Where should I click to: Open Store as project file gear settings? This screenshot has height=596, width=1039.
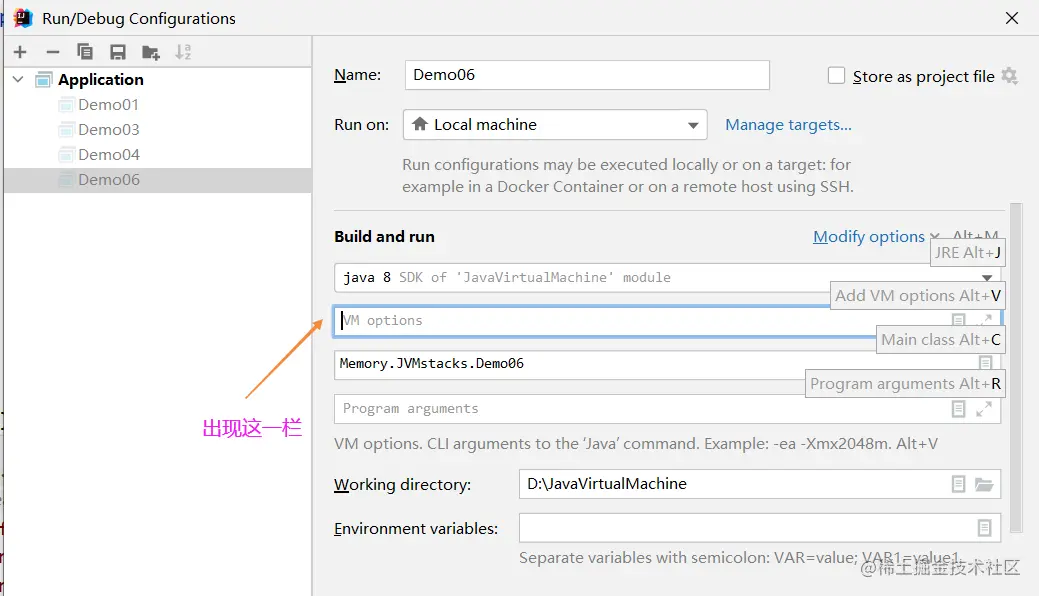click(1009, 76)
